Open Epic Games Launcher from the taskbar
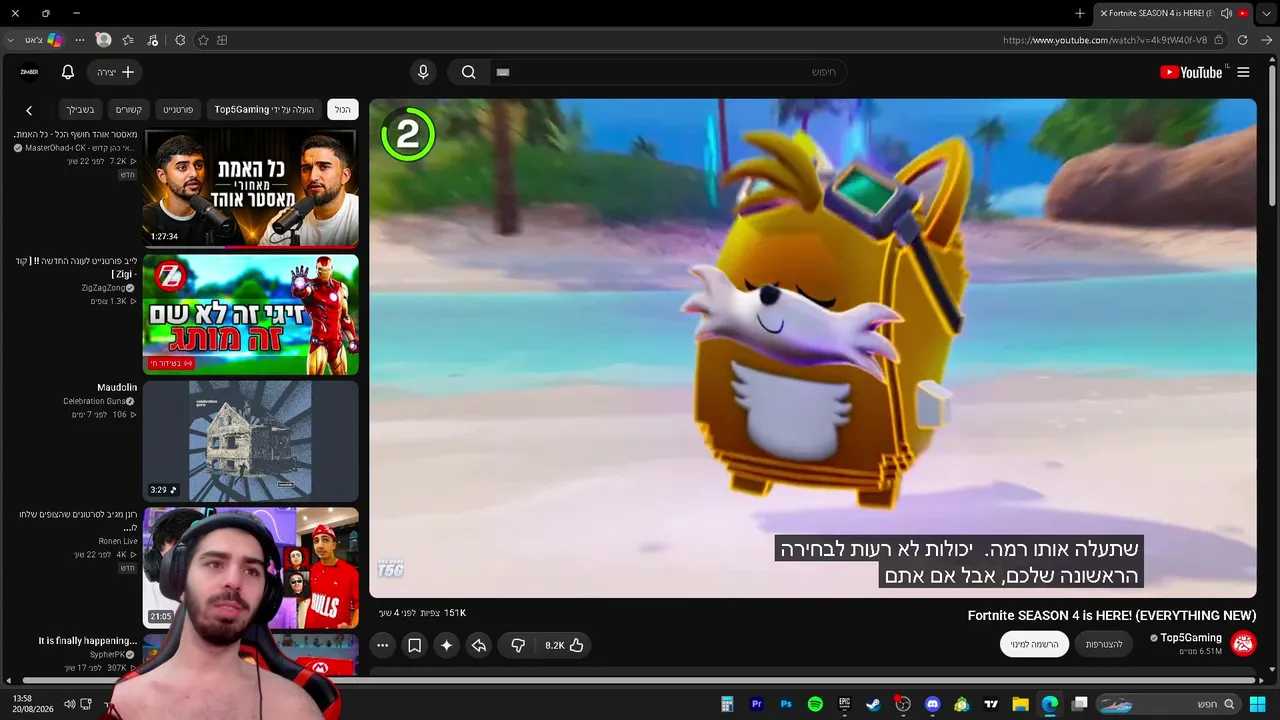Image resolution: width=1280 pixels, height=720 pixels. (x=844, y=704)
